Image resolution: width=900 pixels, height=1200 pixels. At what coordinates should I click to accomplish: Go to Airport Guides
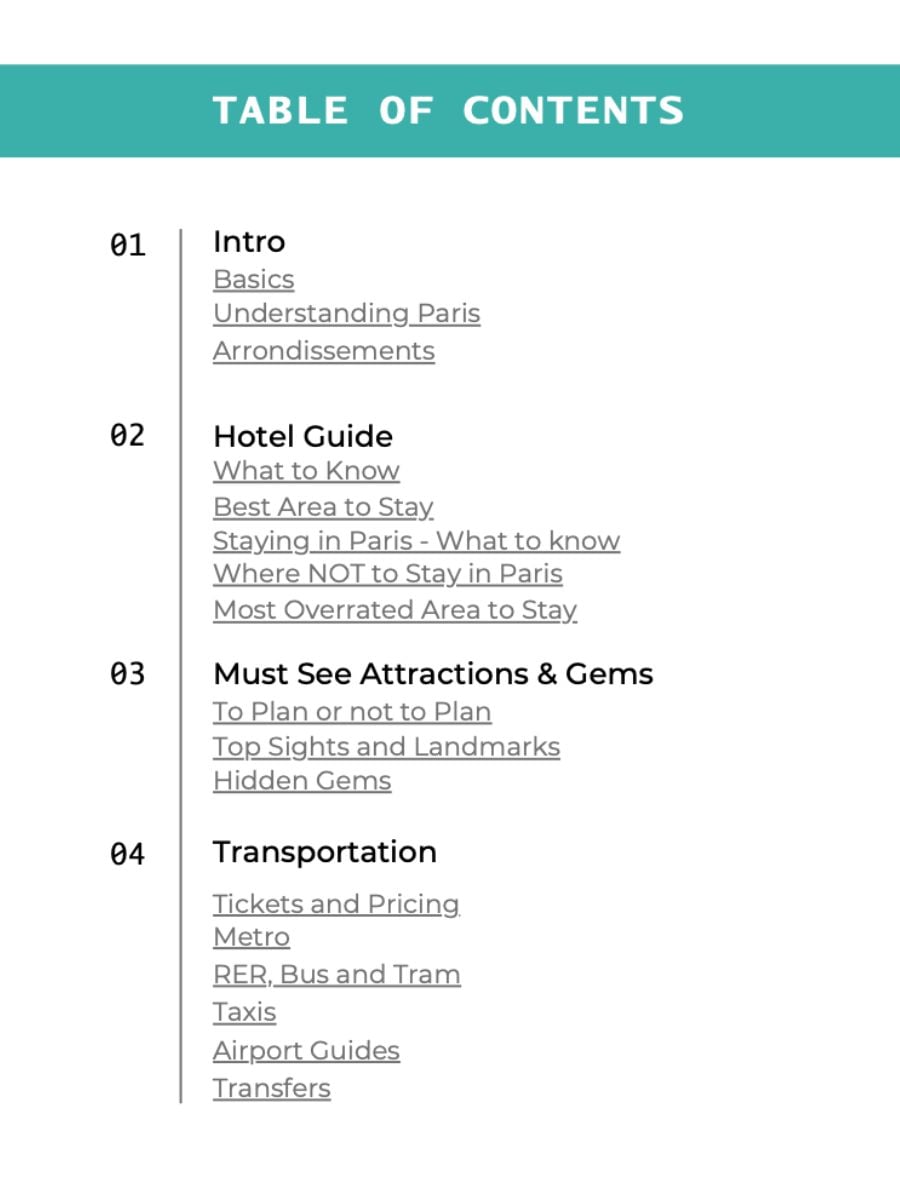point(306,1051)
